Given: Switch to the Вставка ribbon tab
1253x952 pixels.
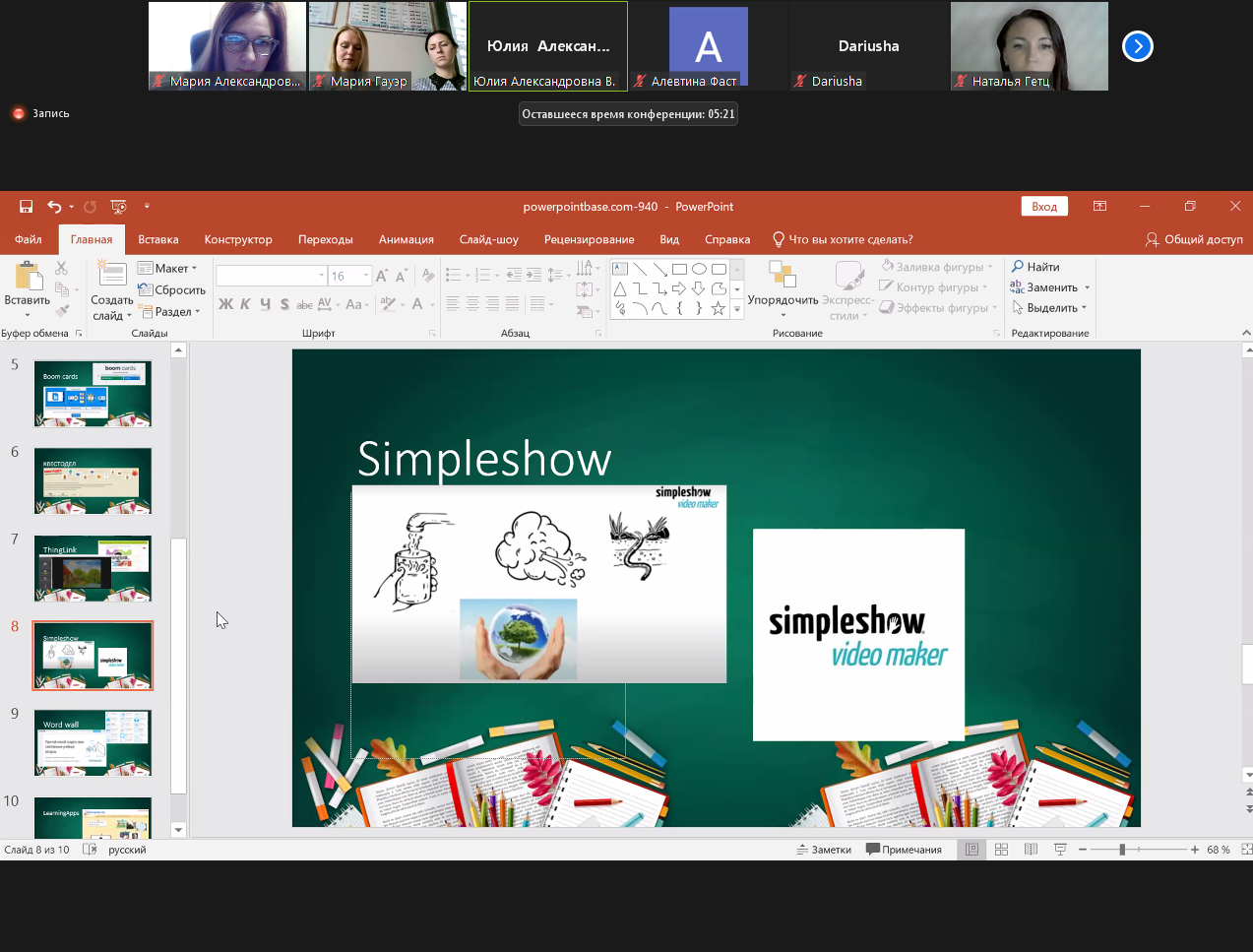Looking at the screenshot, I should tap(158, 239).
